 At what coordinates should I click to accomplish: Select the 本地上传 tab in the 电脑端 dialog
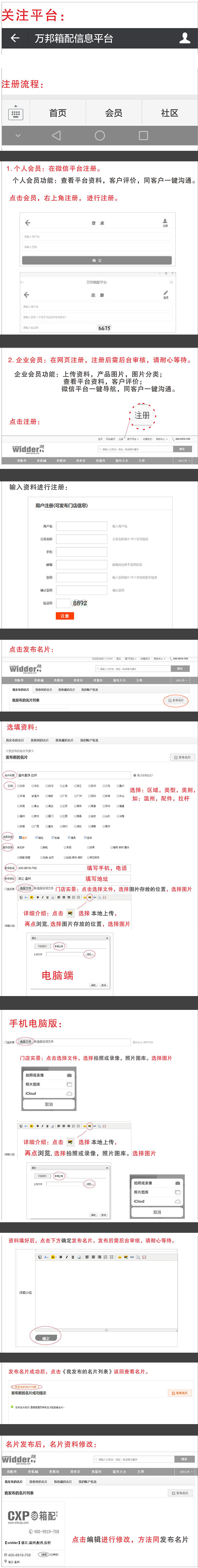coord(58,947)
